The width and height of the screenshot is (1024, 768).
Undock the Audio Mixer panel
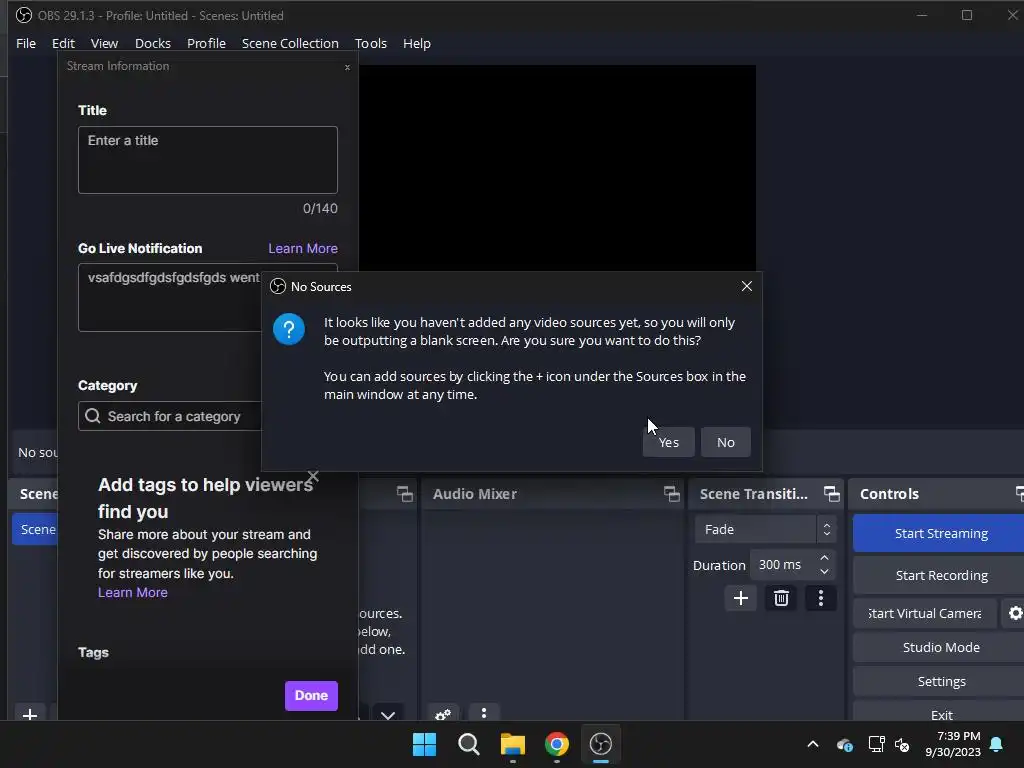click(x=672, y=494)
